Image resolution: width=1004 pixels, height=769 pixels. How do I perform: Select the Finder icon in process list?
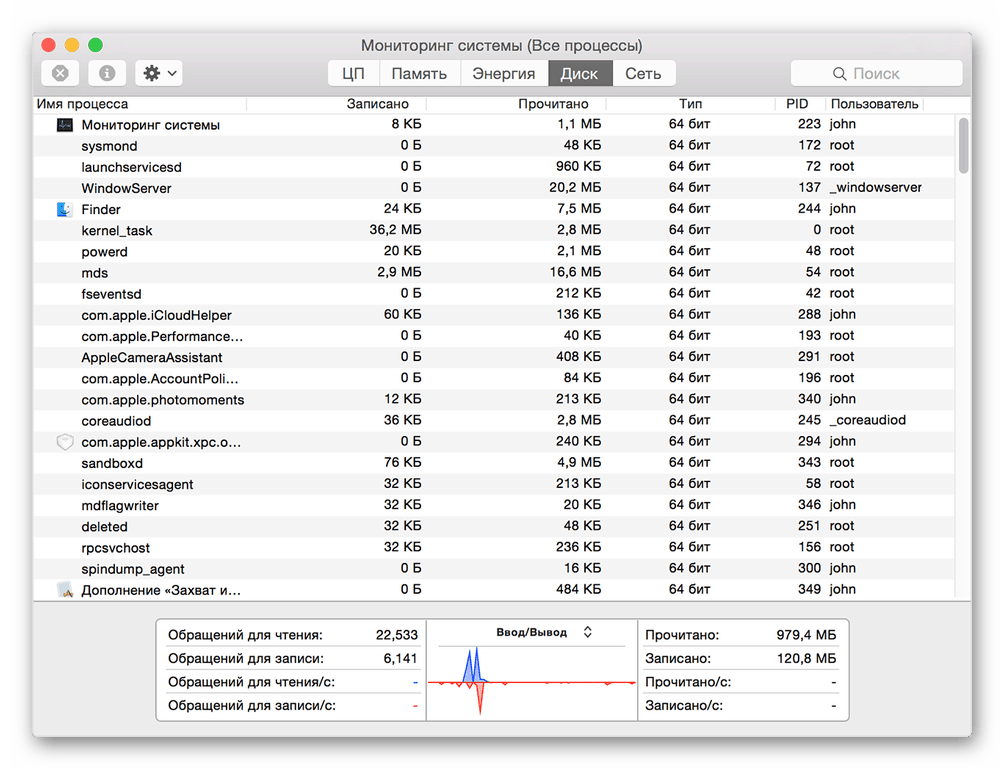pyautogui.click(x=64, y=209)
